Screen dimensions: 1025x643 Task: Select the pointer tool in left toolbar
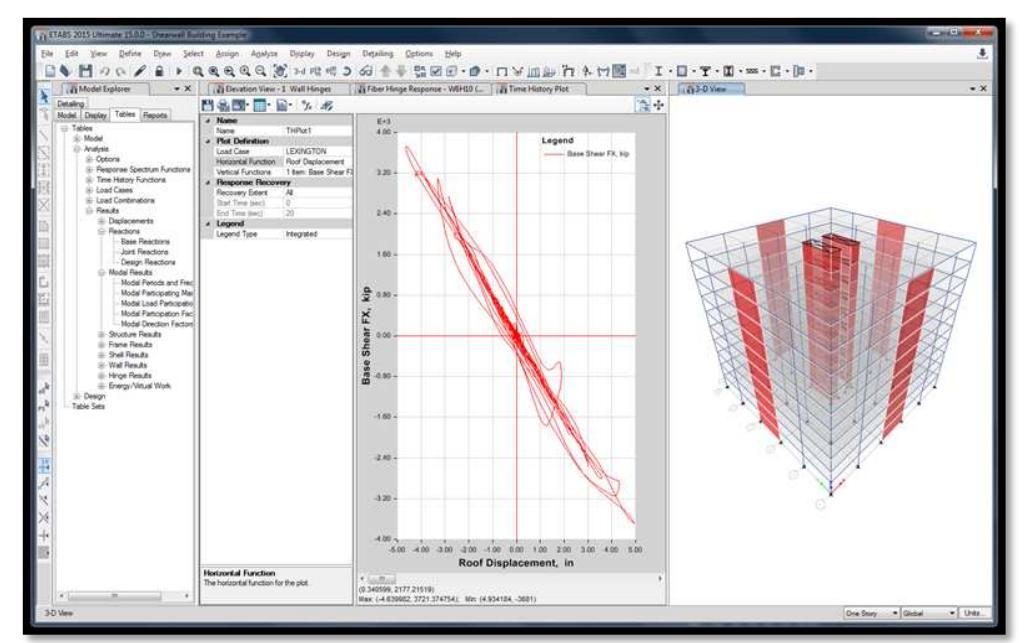coord(44,96)
